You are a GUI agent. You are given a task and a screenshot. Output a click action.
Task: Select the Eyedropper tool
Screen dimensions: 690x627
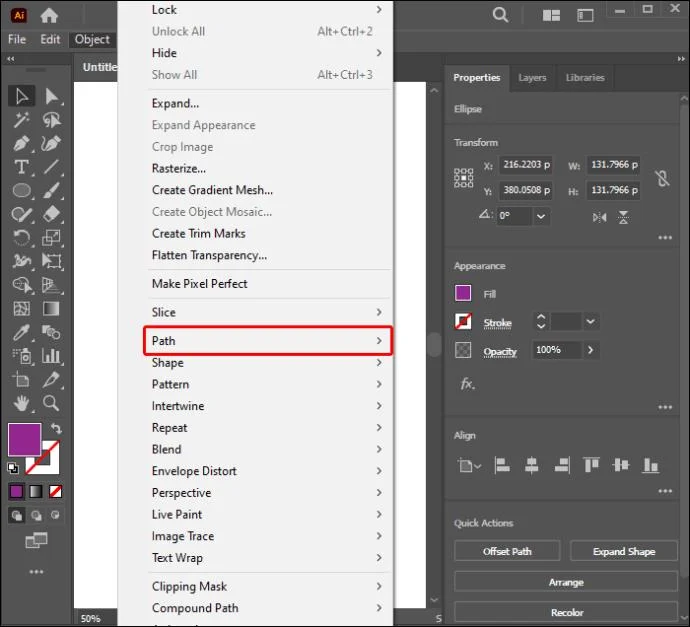point(22,333)
